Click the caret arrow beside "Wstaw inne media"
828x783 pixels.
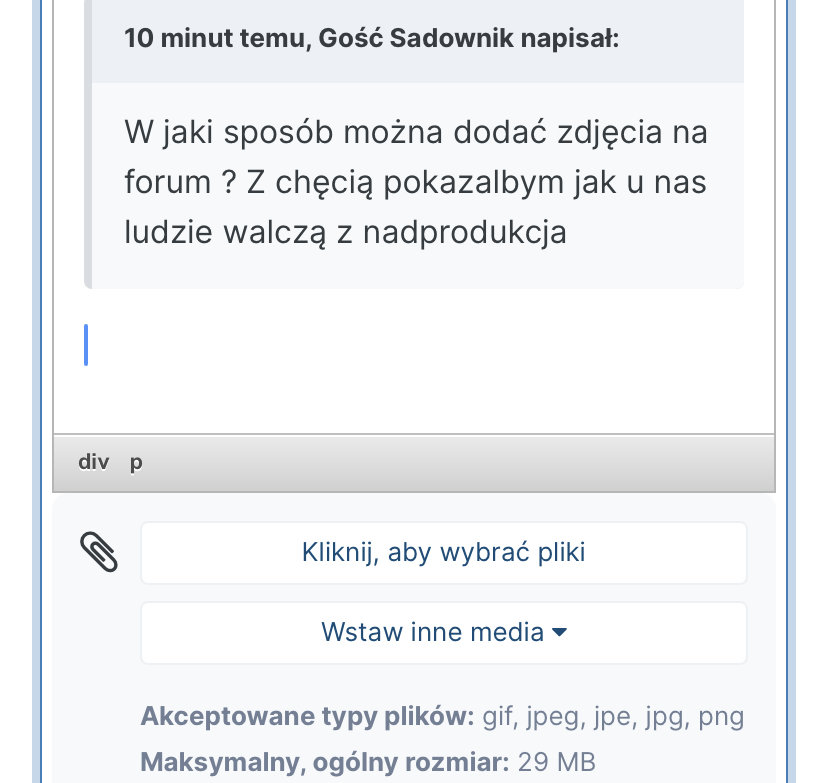click(560, 632)
